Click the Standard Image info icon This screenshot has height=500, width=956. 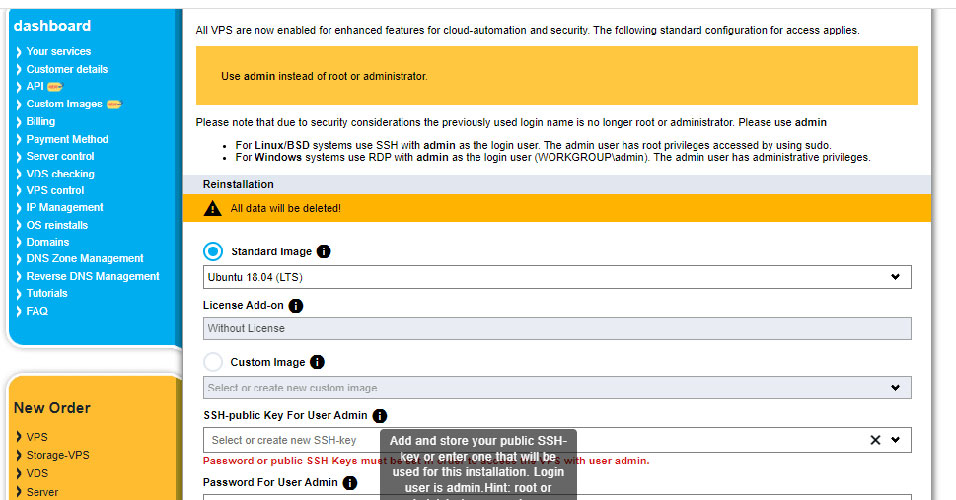coord(324,251)
